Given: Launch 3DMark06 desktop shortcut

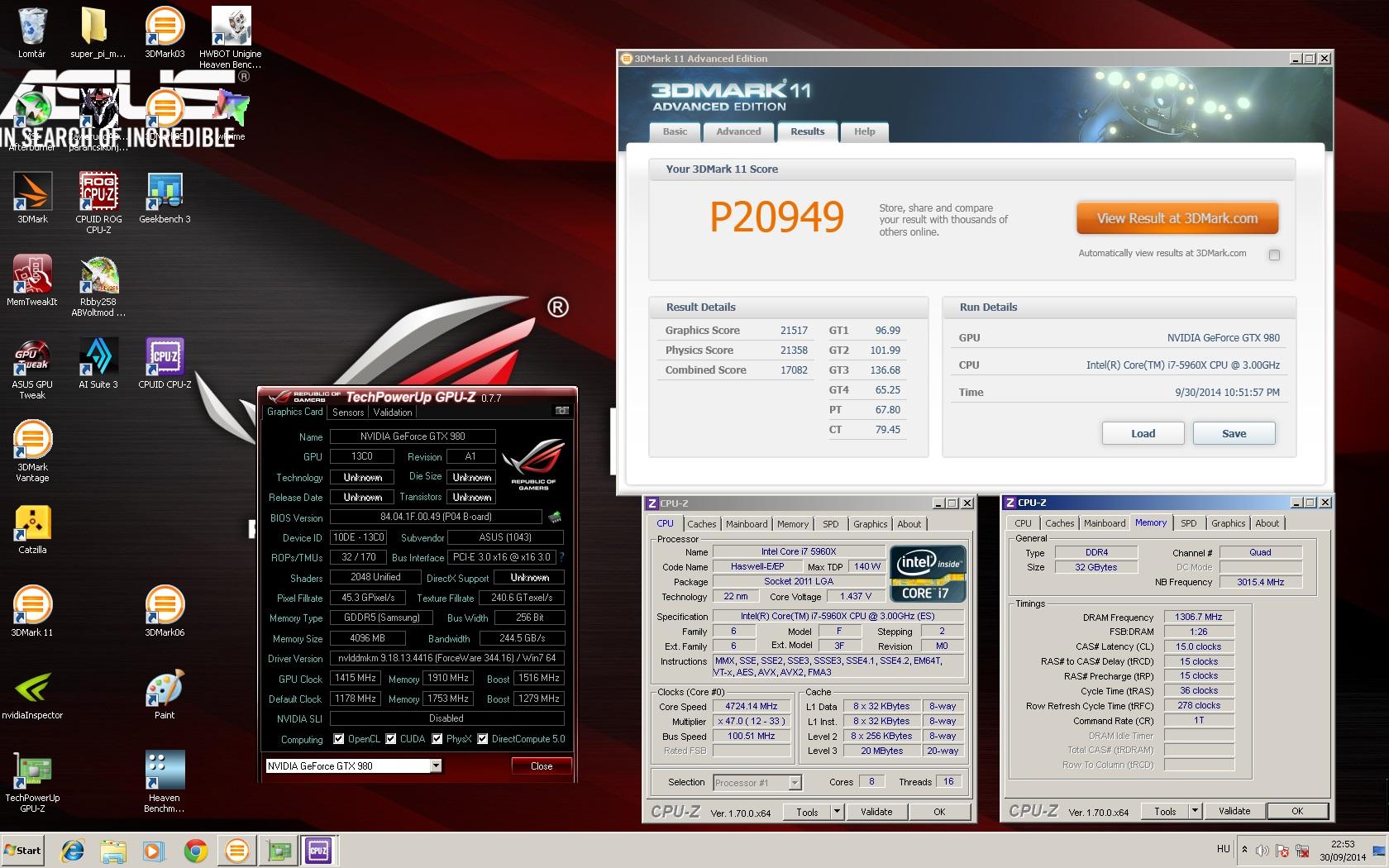Looking at the screenshot, I should [165, 612].
